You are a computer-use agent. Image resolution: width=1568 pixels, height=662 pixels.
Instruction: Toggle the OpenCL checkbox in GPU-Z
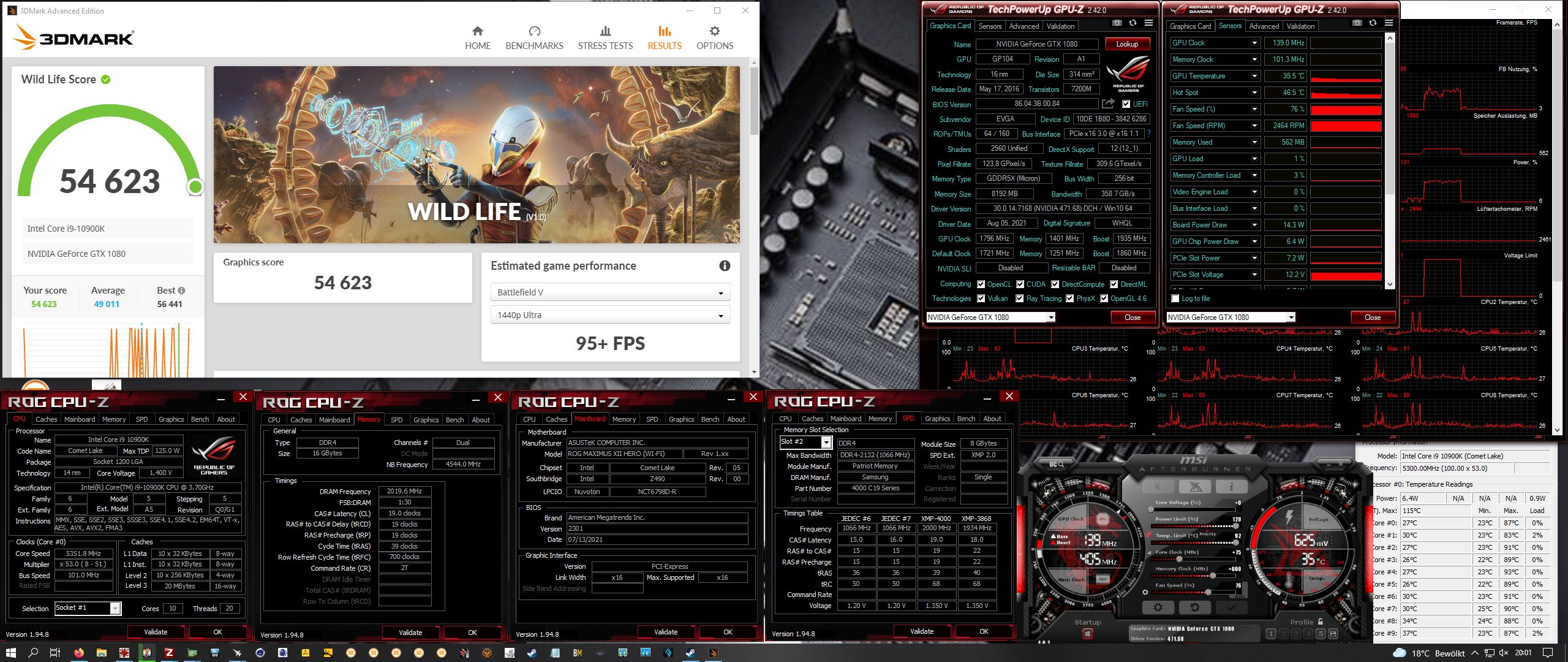tap(981, 284)
